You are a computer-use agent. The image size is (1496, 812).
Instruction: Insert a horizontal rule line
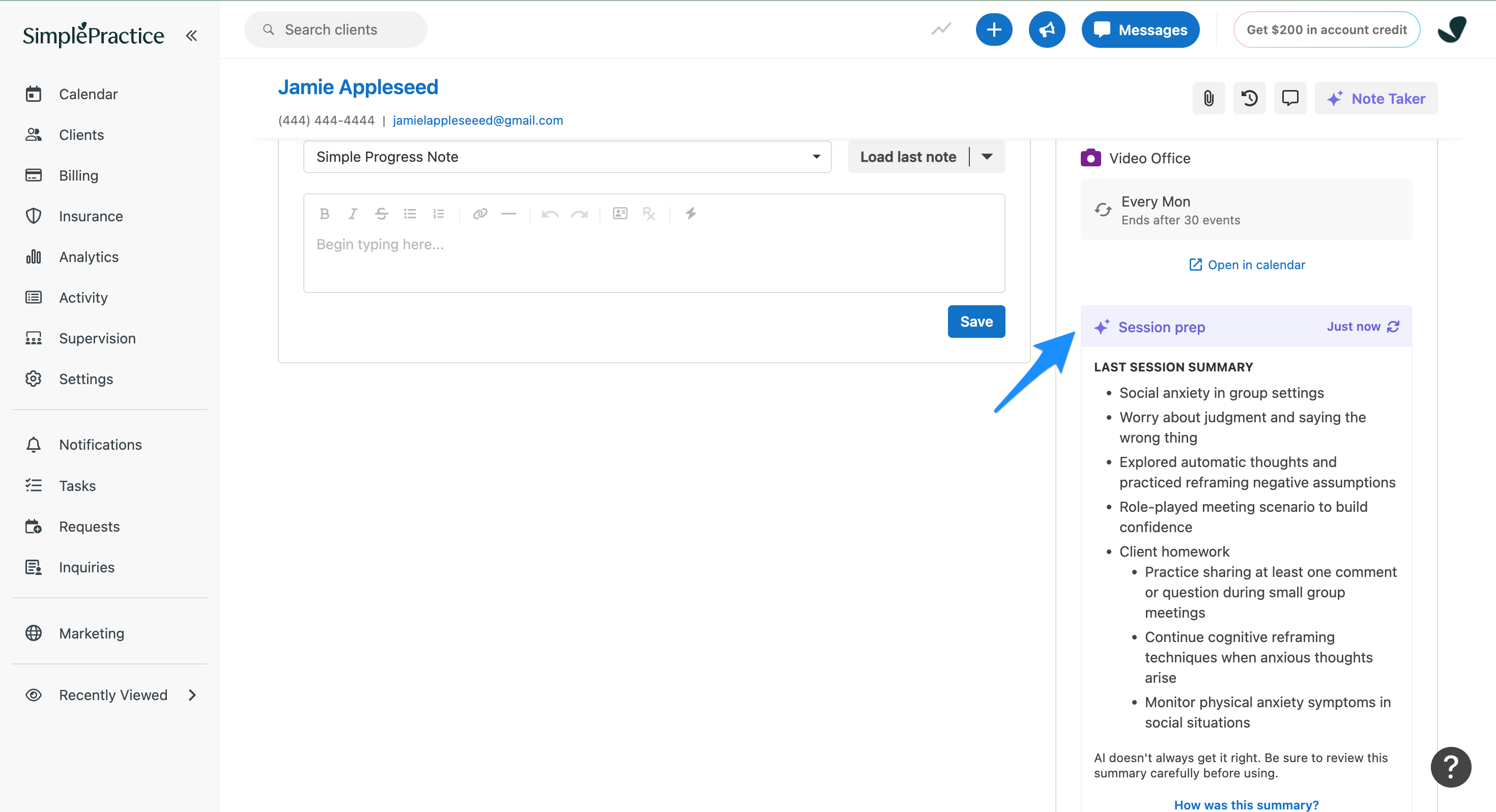coord(508,214)
